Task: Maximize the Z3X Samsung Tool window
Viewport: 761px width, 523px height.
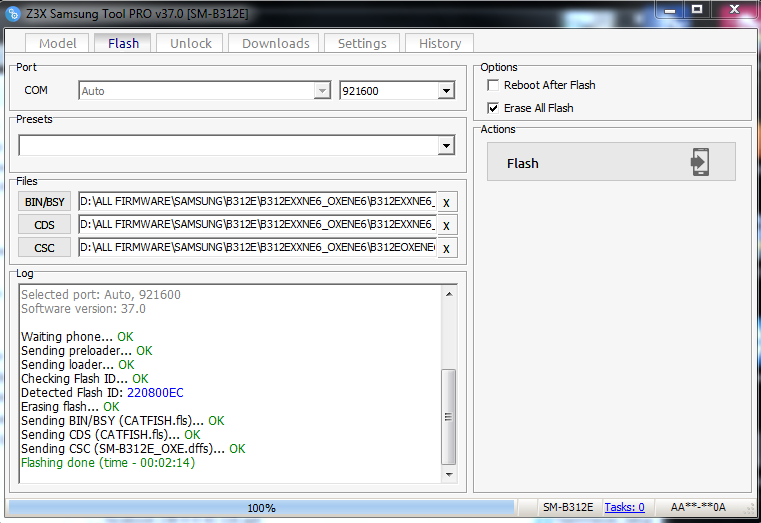Action: point(697,10)
